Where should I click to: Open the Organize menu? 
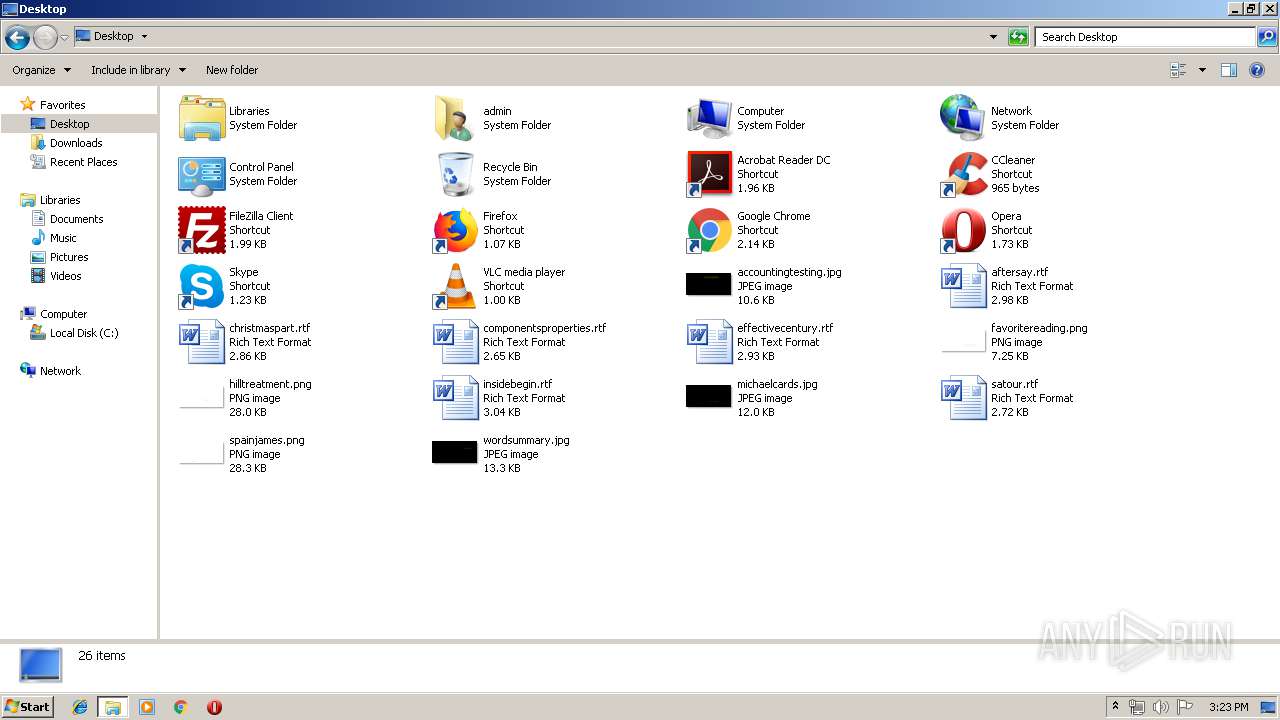pos(41,70)
